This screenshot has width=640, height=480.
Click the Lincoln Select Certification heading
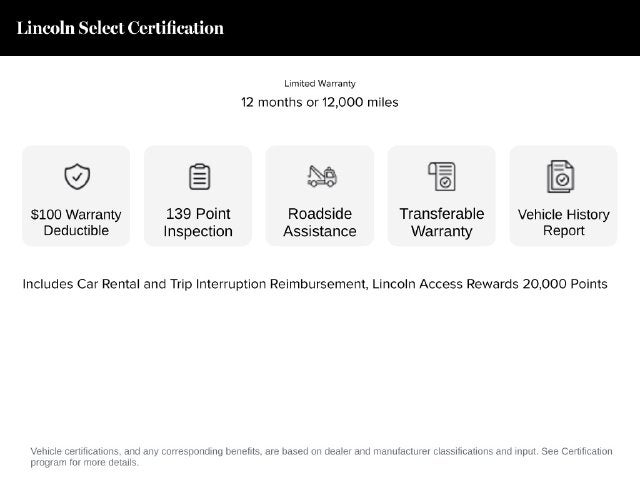120,28
